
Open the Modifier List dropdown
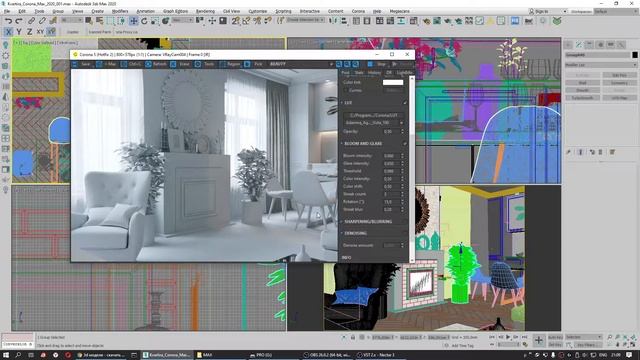[601, 65]
